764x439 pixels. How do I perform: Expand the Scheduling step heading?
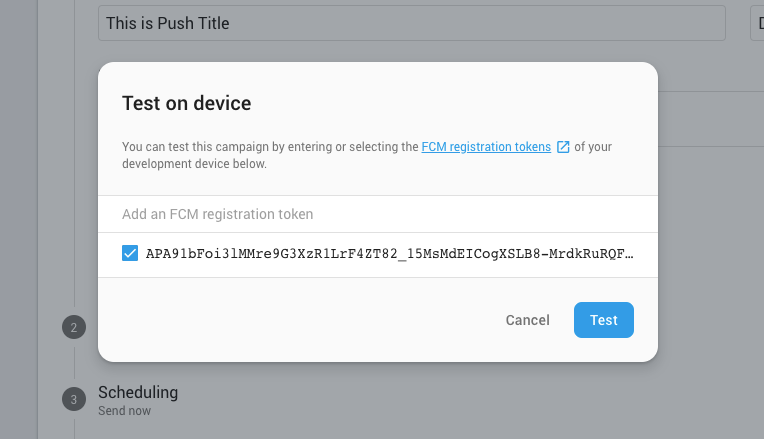coord(138,392)
